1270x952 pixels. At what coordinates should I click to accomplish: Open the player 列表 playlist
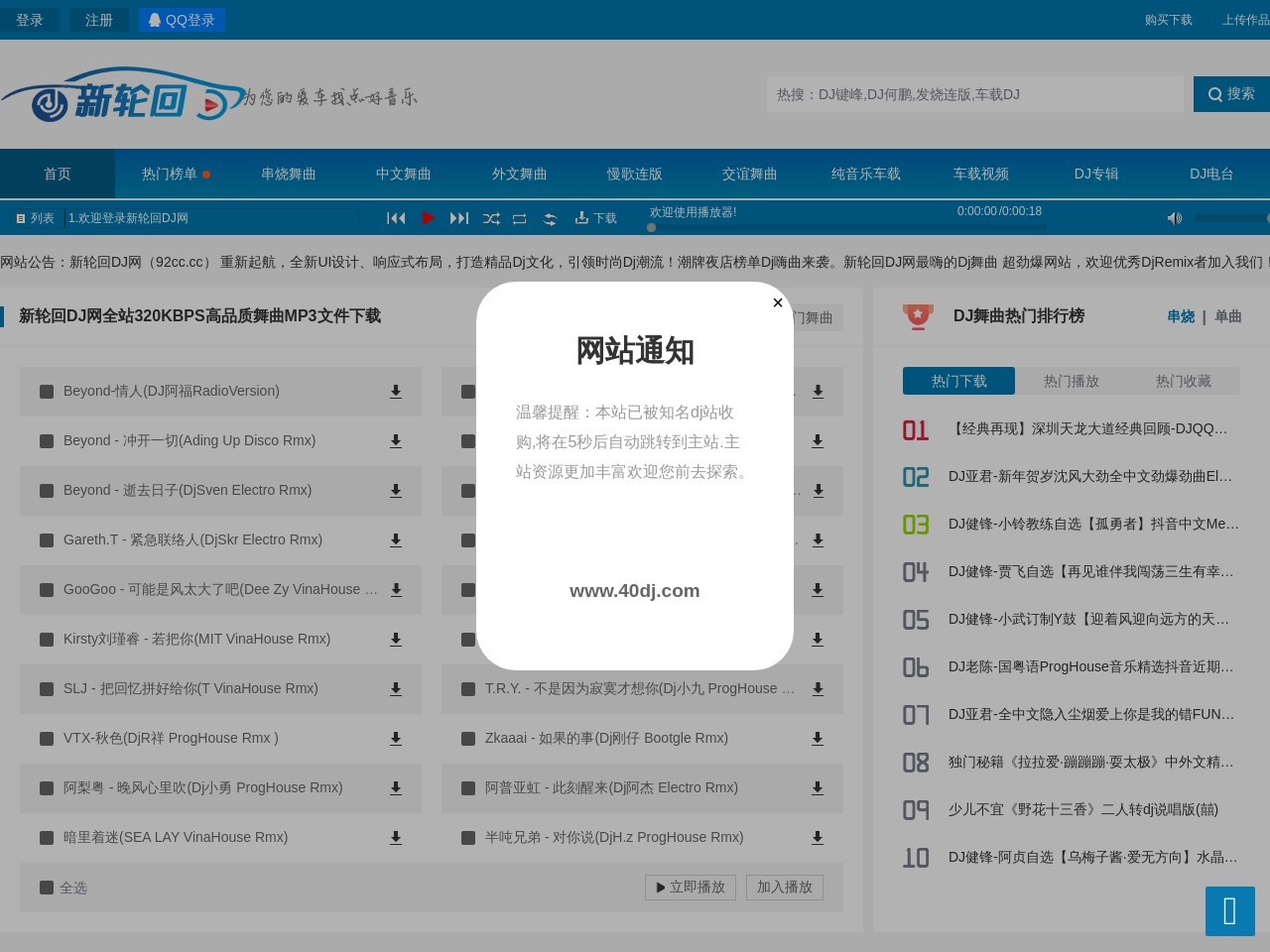pos(35,218)
